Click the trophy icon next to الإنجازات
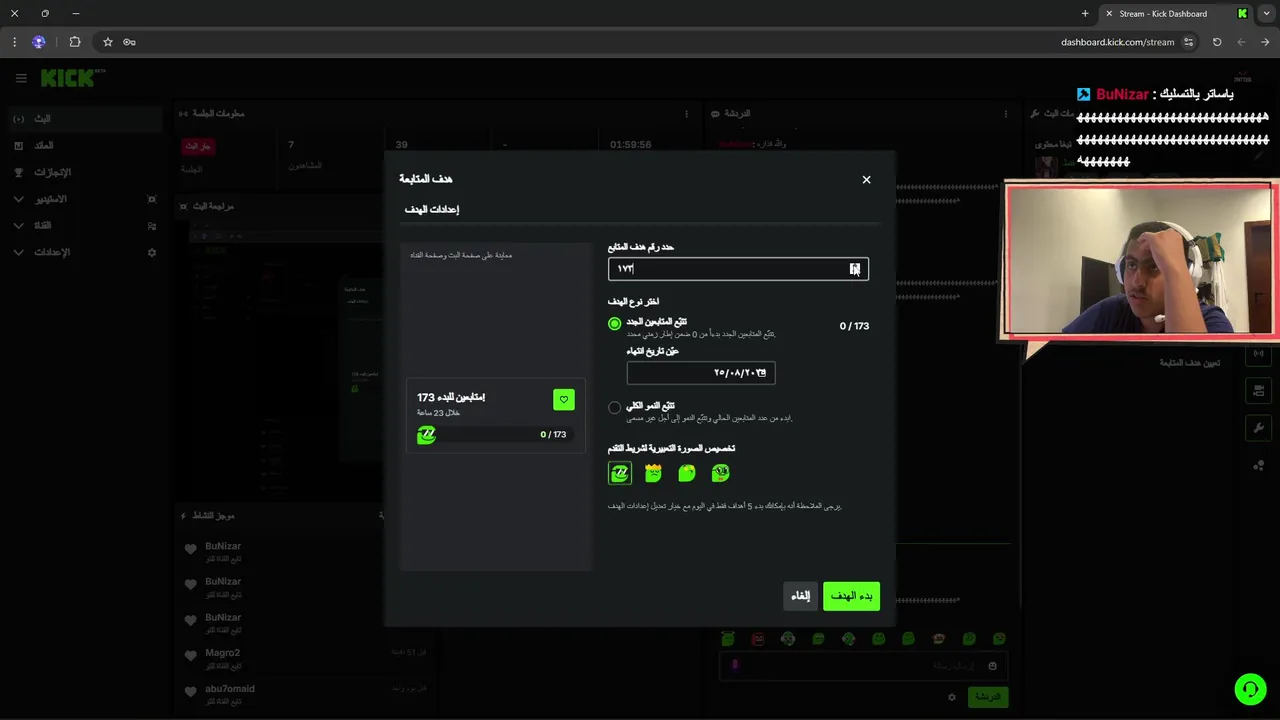Viewport: 1280px width, 720px height. (18, 173)
